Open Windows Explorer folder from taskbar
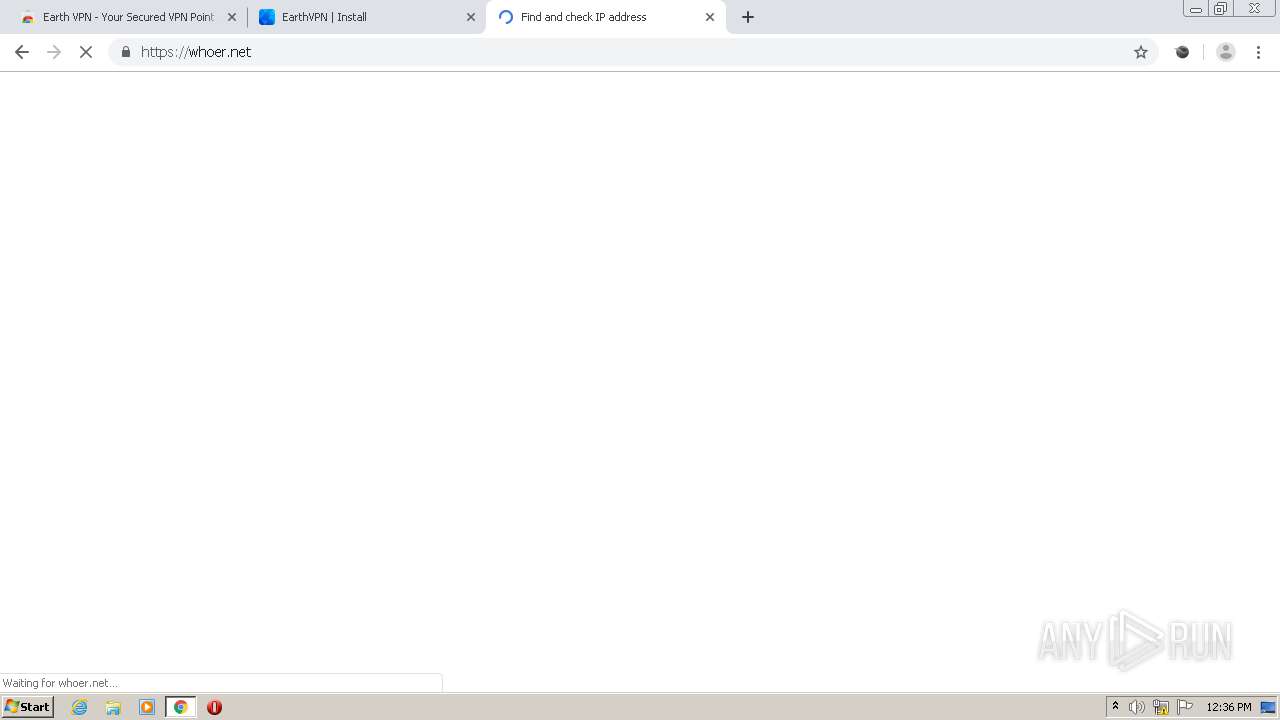Viewport: 1280px width, 720px height. tap(113, 707)
